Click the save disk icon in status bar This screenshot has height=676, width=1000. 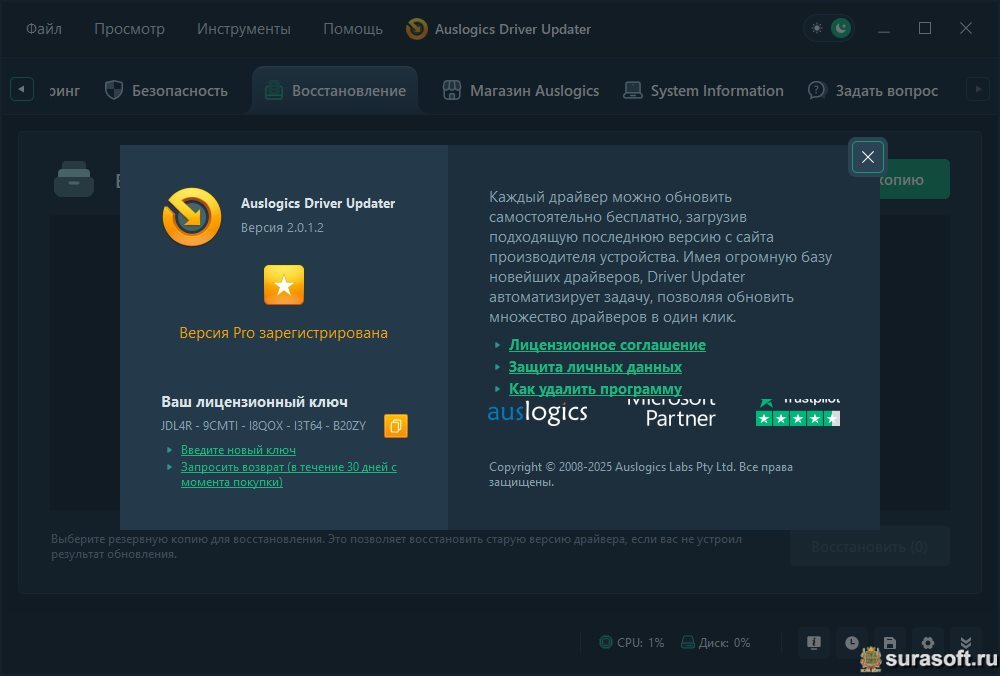pyautogui.click(x=890, y=643)
